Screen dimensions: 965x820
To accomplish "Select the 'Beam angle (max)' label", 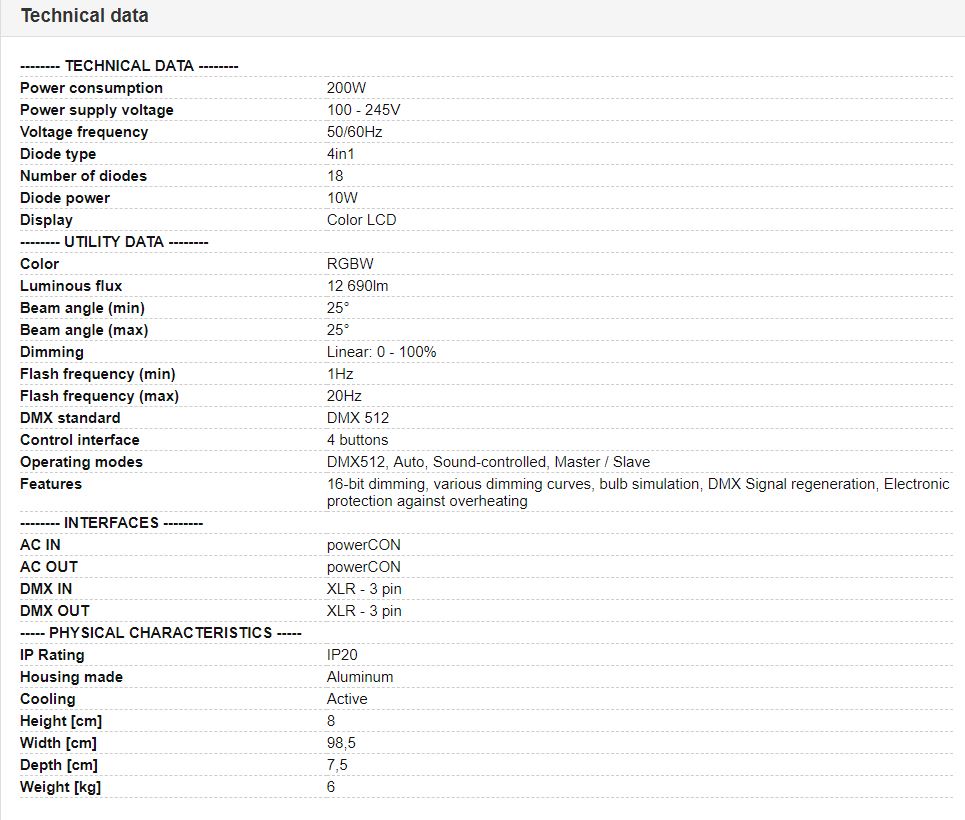I will [84, 331].
